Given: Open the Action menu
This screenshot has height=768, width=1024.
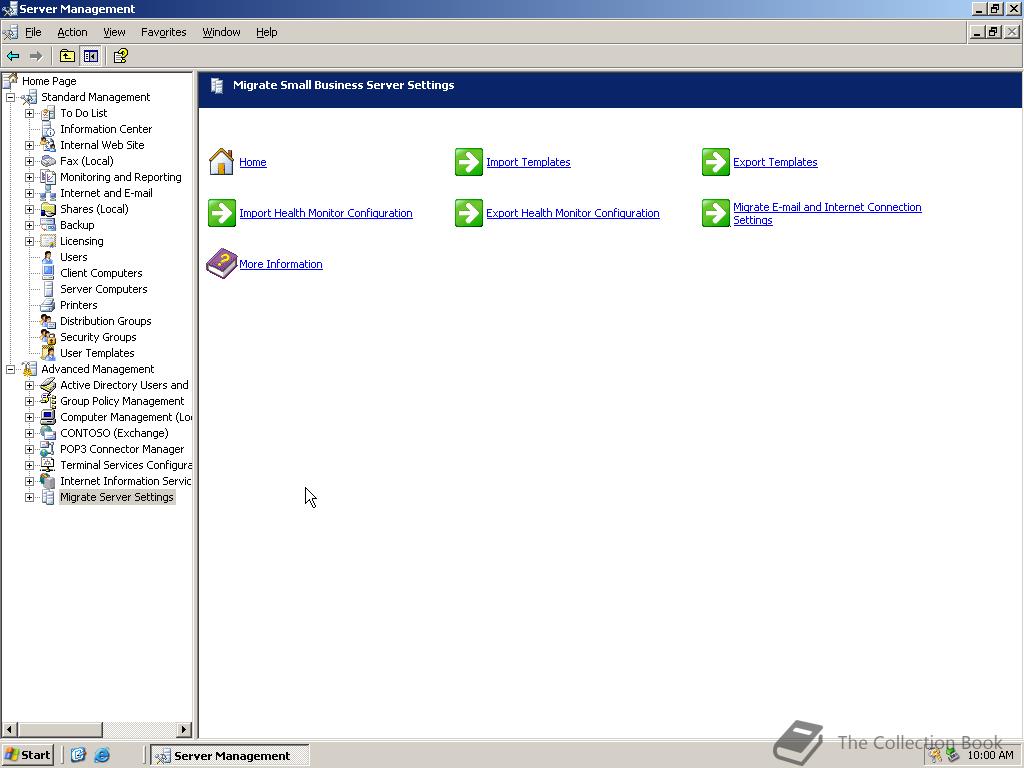Looking at the screenshot, I should [x=72, y=32].
